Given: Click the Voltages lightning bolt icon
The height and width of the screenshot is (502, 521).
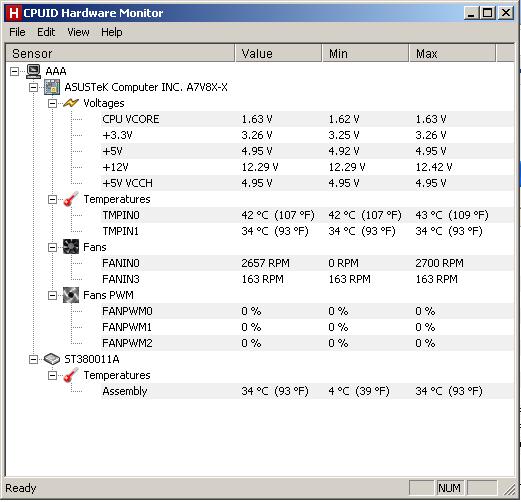Looking at the screenshot, I should tap(71, 103).
